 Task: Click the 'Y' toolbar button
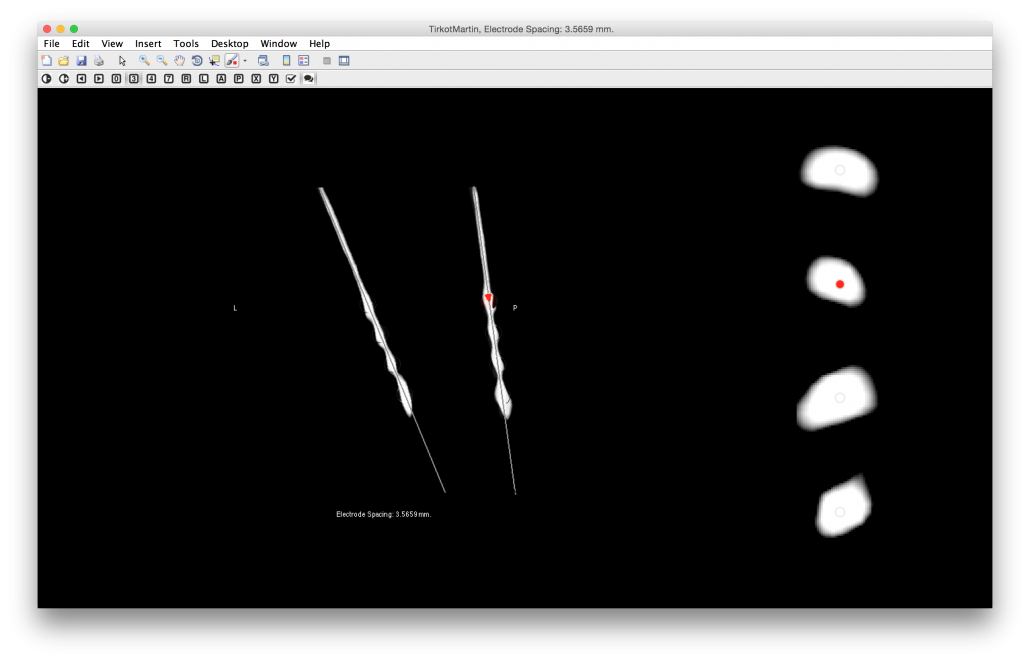tap(274, 79)
